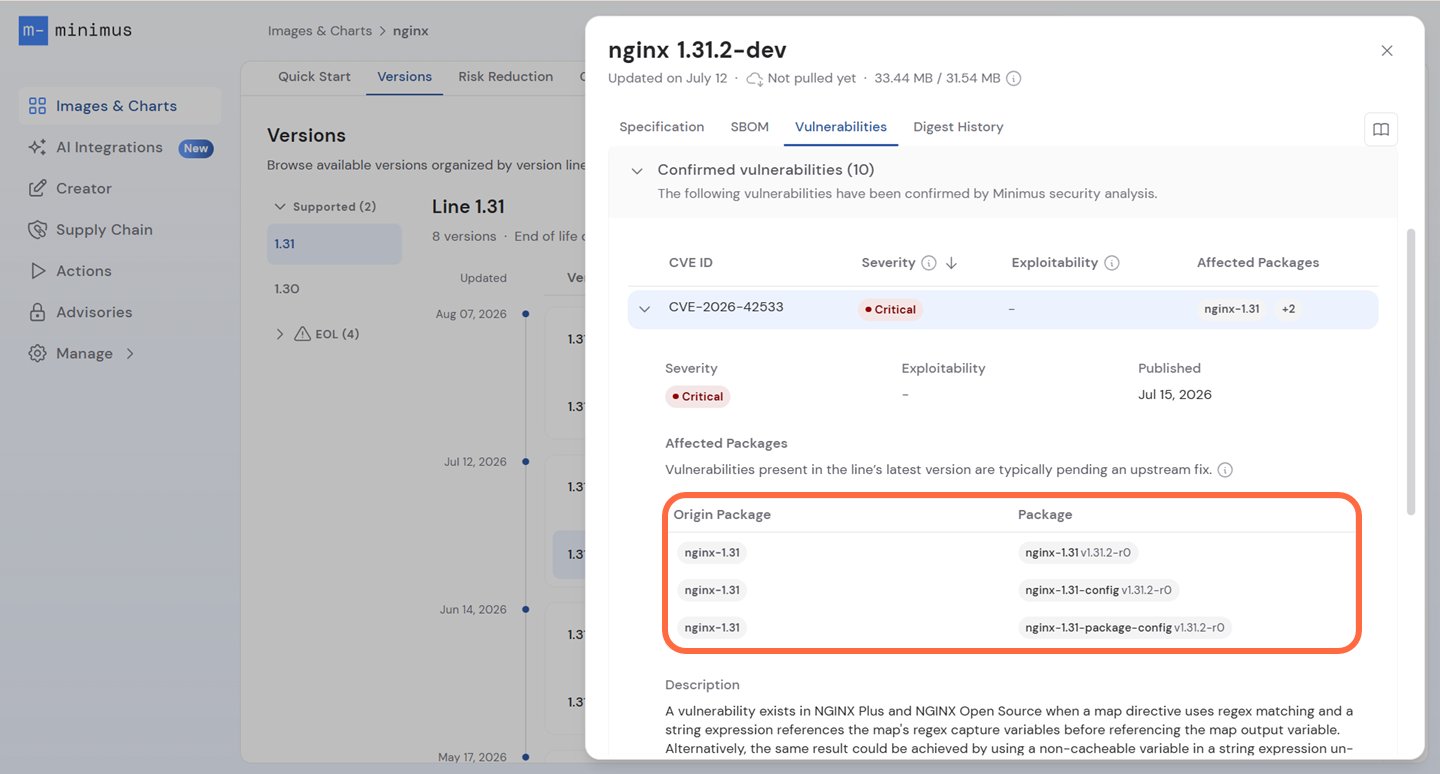Open Images & Charts in sidebar
Viewport: 1440px width, 774px height.
tap(119, 106)
